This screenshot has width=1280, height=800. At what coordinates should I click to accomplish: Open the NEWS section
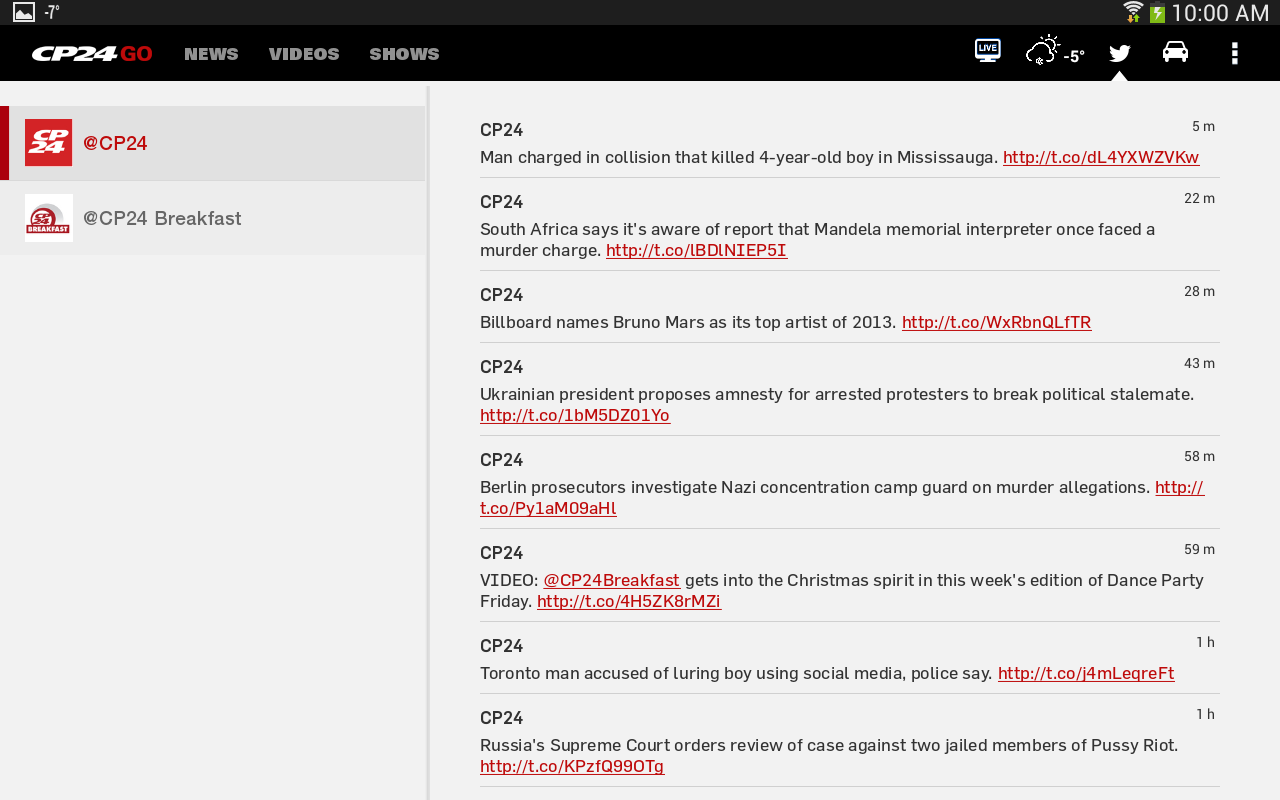pos(211,52)
